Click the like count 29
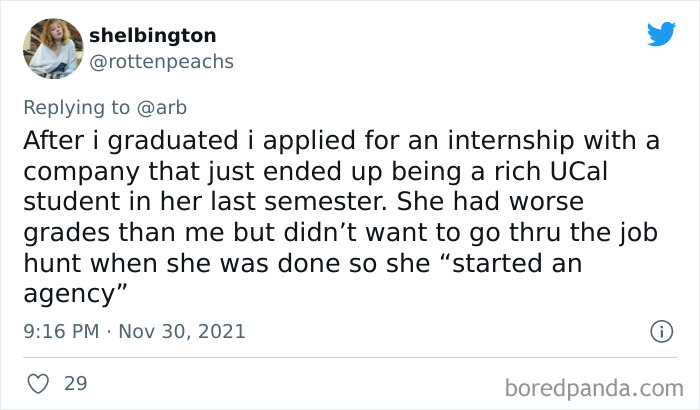Image resolution: width=700 pixels, height=410 pixels. [x=75, y=383]
